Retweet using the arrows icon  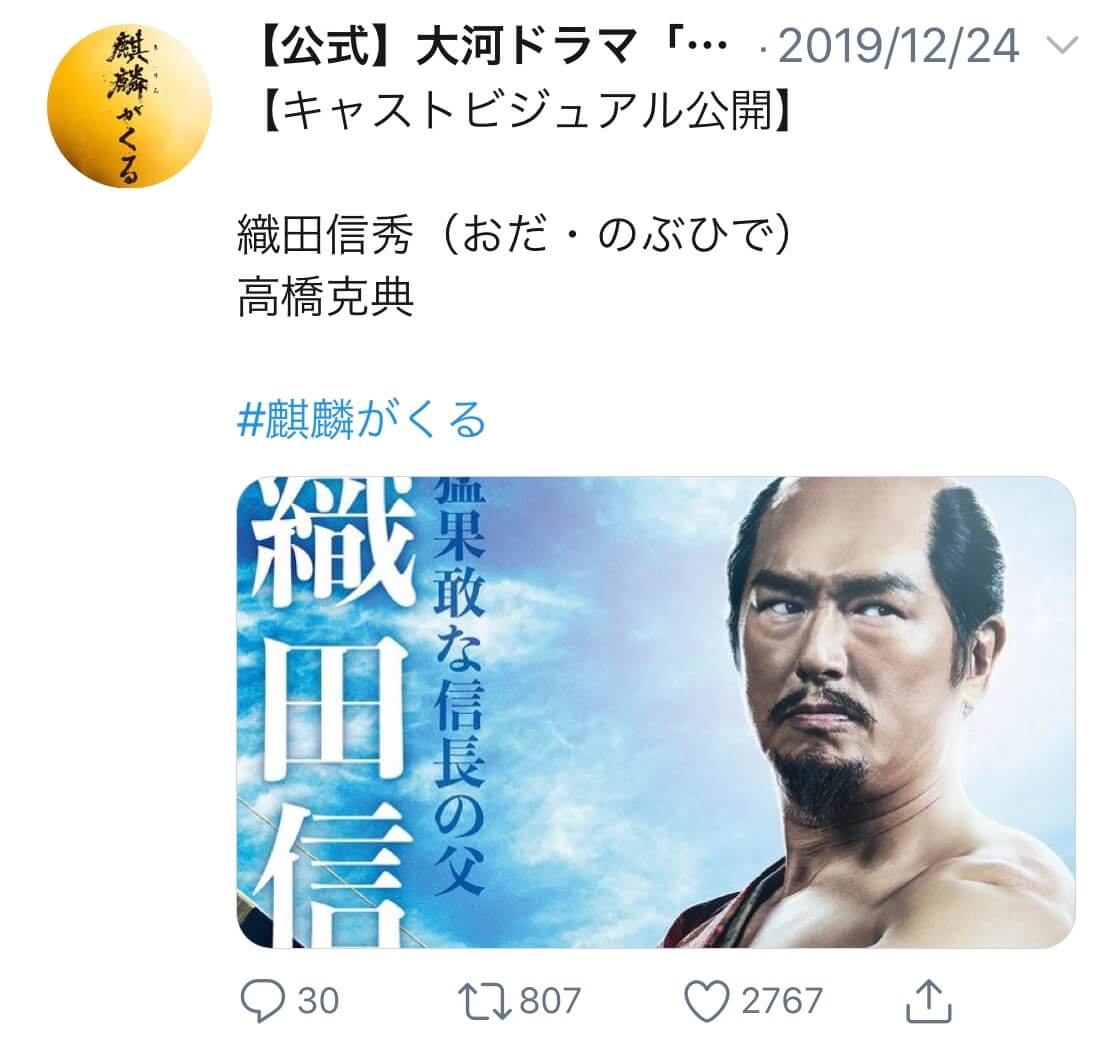(x=484, y=1000)
